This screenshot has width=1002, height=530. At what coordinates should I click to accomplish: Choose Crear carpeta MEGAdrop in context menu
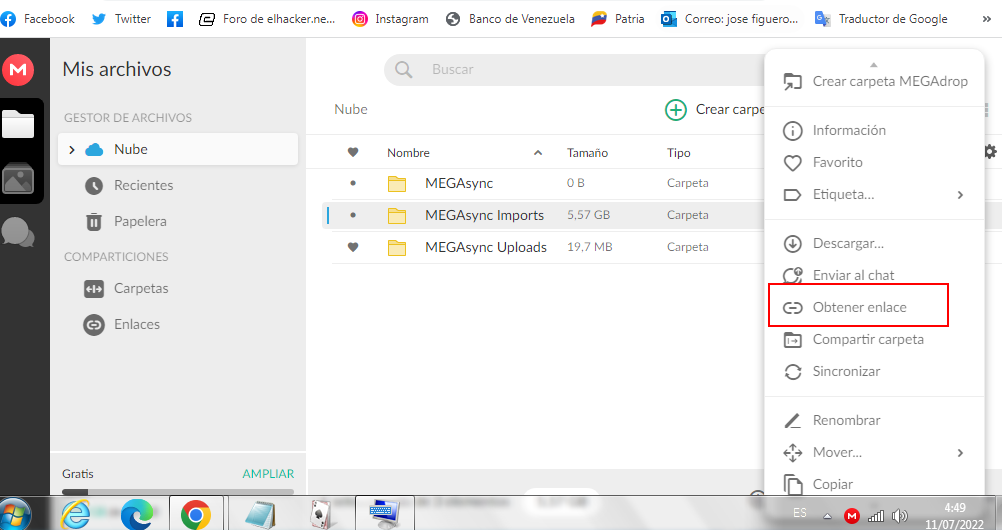click(x=874, y=82)
